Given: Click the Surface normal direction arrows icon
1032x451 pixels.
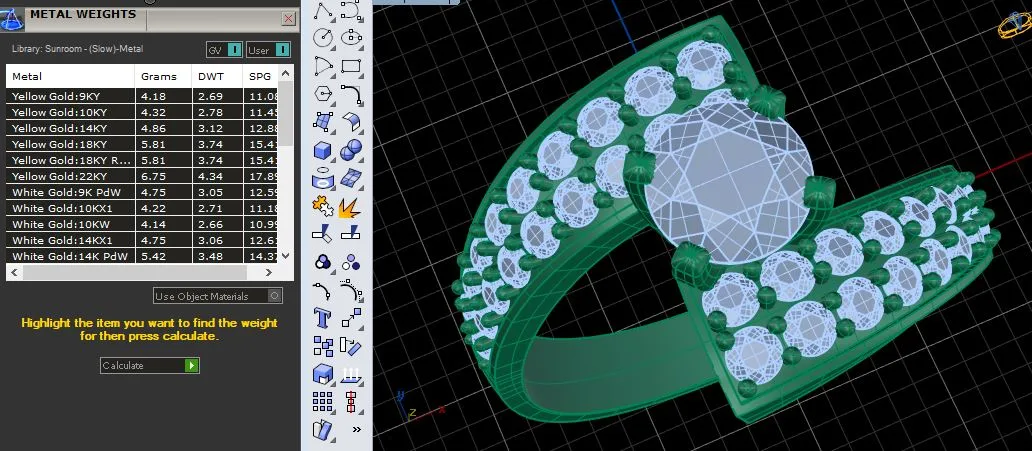Looking at the screenshot, I should tap(351, 374).
